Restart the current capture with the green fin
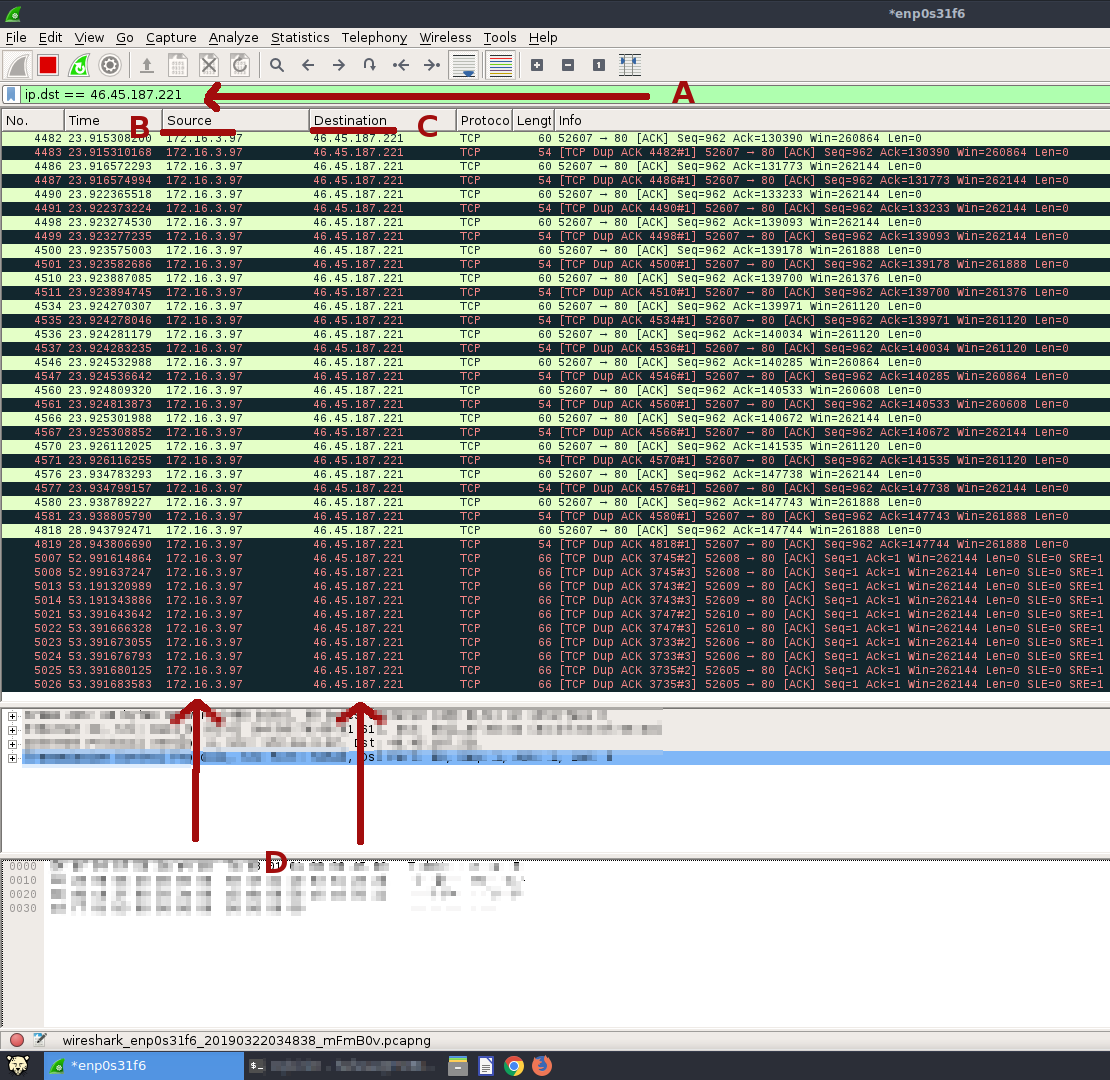The height and width of the screenshot is (1080, 1110). pos(79,66)
